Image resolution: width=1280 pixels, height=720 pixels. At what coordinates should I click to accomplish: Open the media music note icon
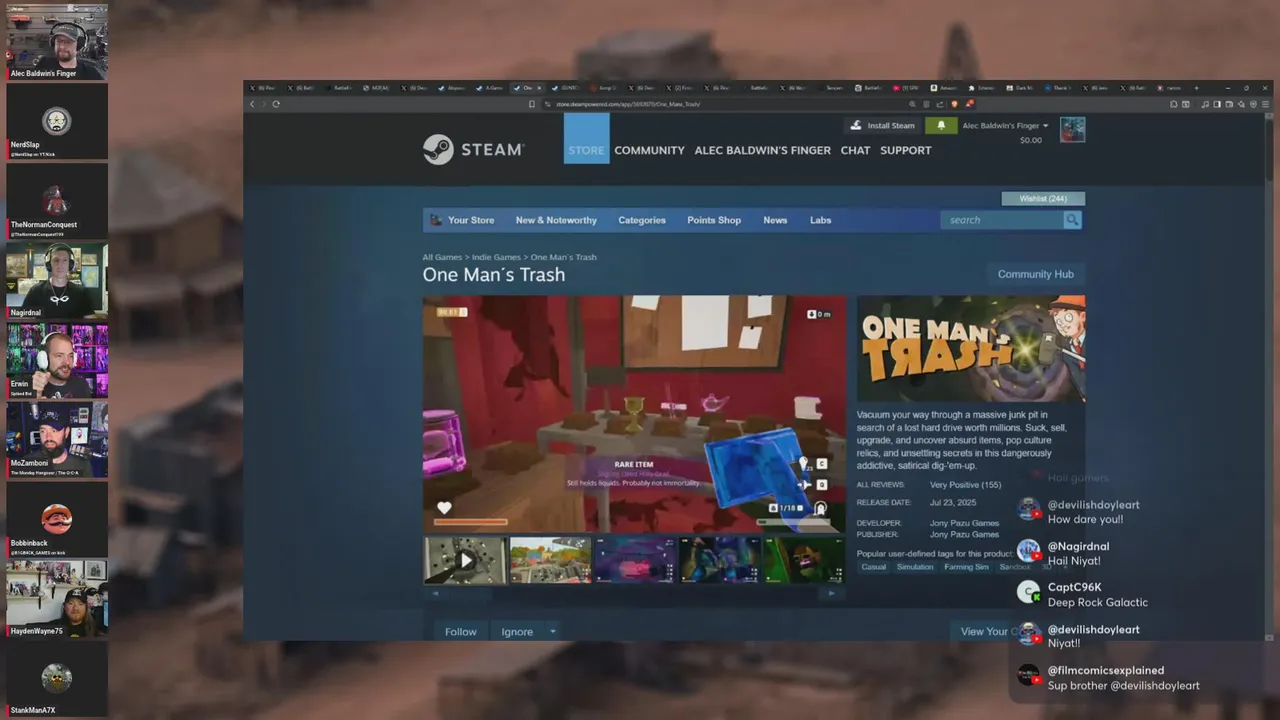(x=1205, y=104)
